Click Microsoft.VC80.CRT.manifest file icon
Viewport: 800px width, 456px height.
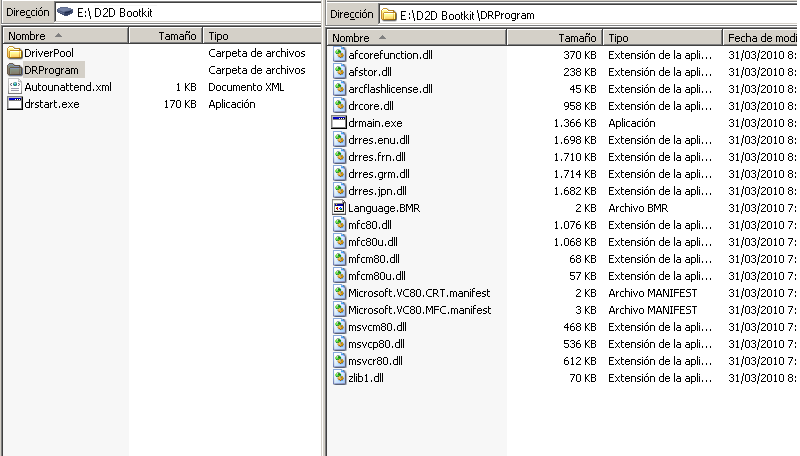click(339, 293)
